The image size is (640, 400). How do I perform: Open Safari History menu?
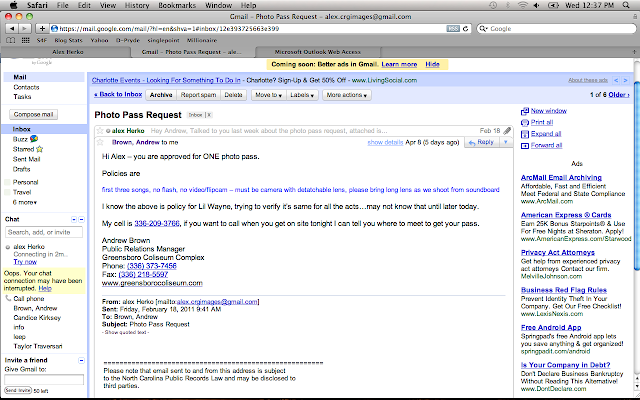tap(137, 5)
